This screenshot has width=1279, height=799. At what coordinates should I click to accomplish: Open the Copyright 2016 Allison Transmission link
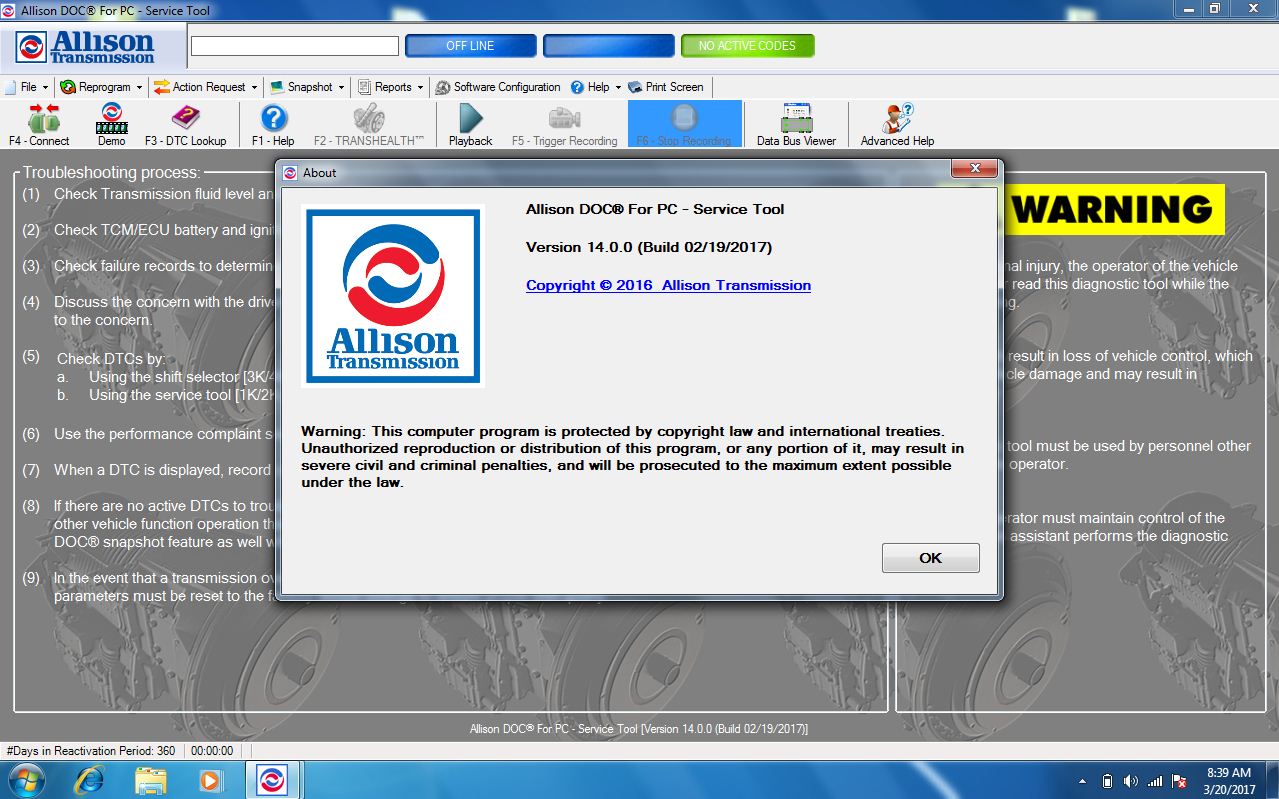pyautogui.click(x=668, y=285)
